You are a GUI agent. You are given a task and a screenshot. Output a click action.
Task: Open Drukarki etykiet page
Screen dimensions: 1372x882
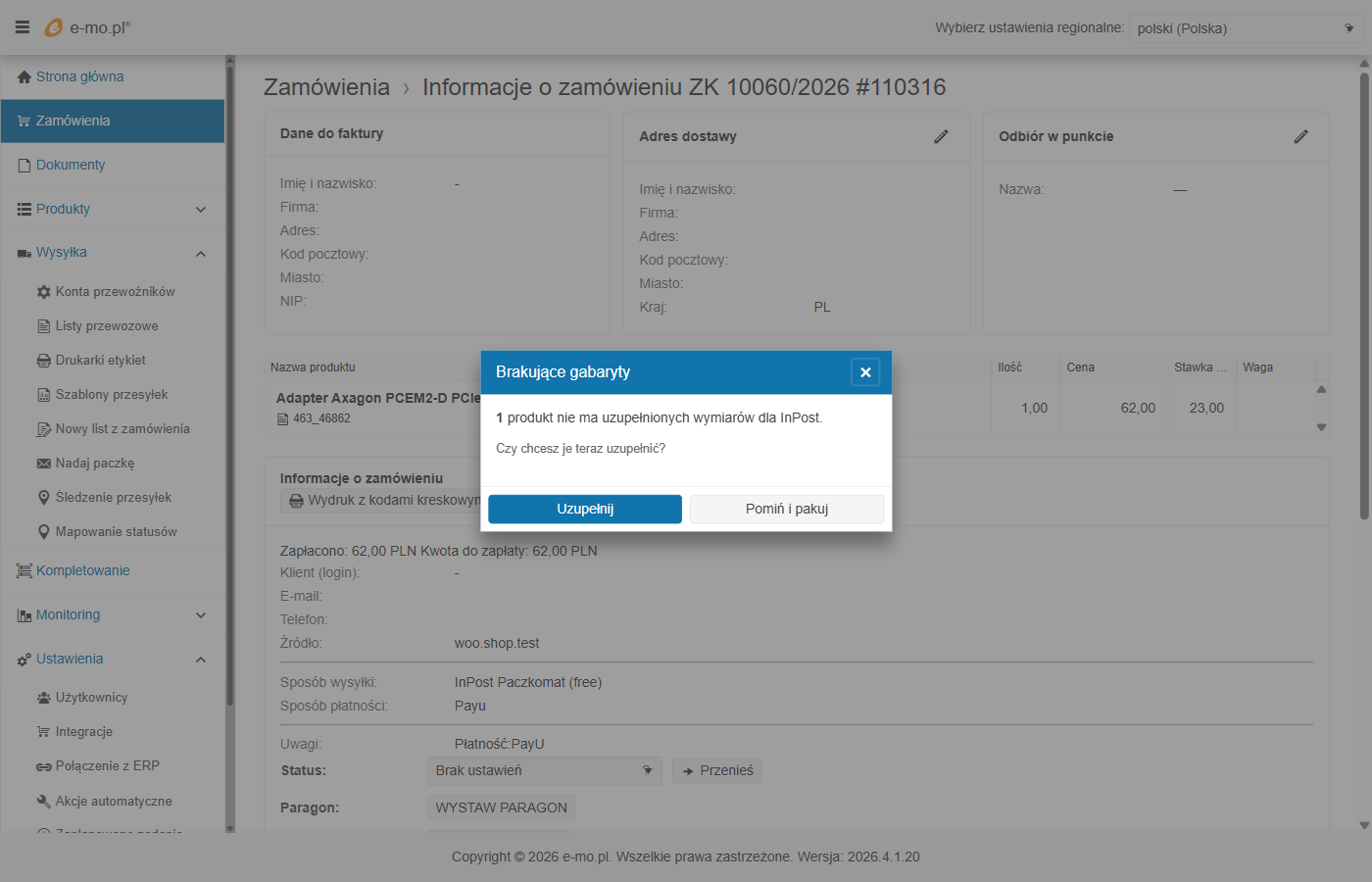pyautogui.click(x=100, y=361)
